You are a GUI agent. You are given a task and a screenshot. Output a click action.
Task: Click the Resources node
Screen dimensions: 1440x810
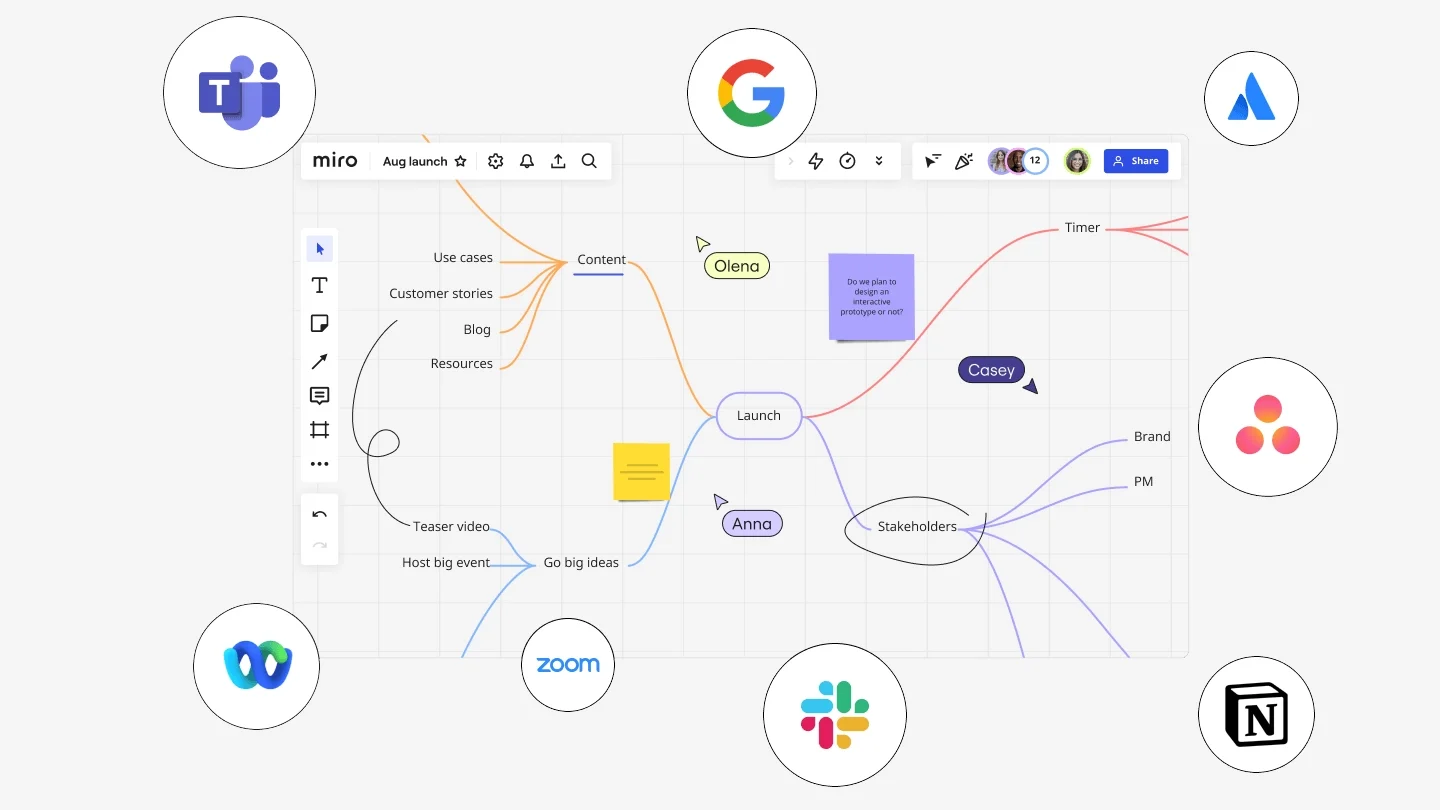462,364
